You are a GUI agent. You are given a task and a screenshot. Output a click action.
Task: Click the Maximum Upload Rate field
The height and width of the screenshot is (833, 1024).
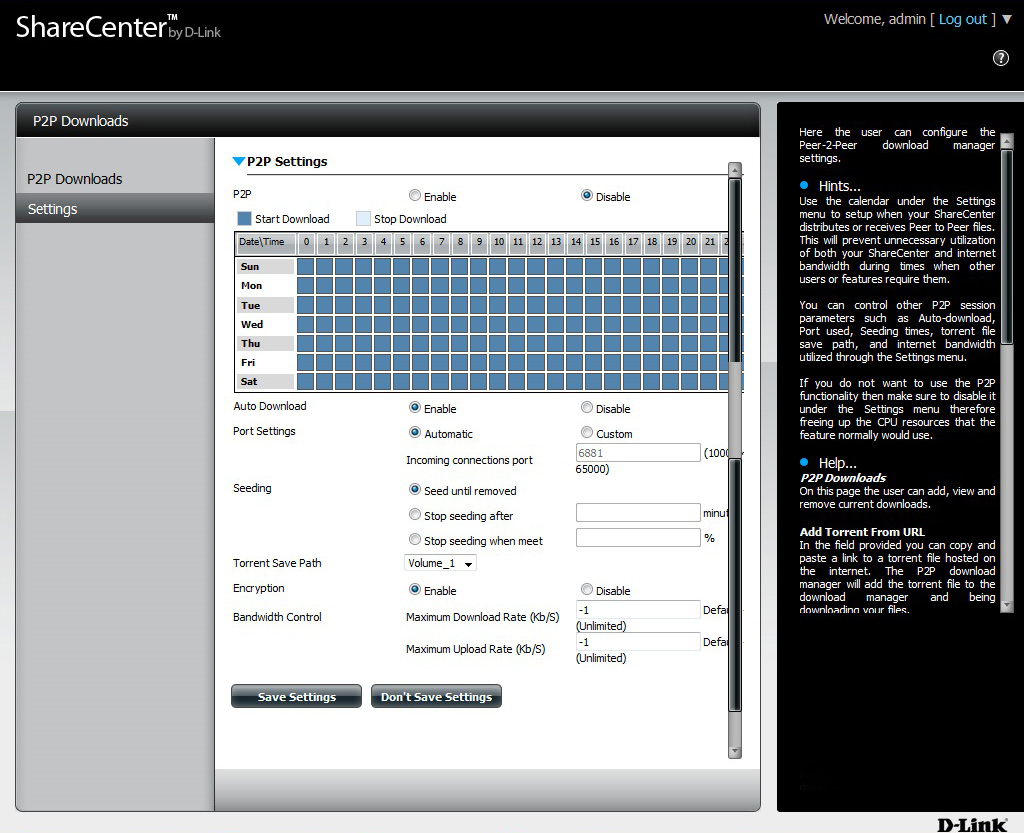tap(638, 642)
